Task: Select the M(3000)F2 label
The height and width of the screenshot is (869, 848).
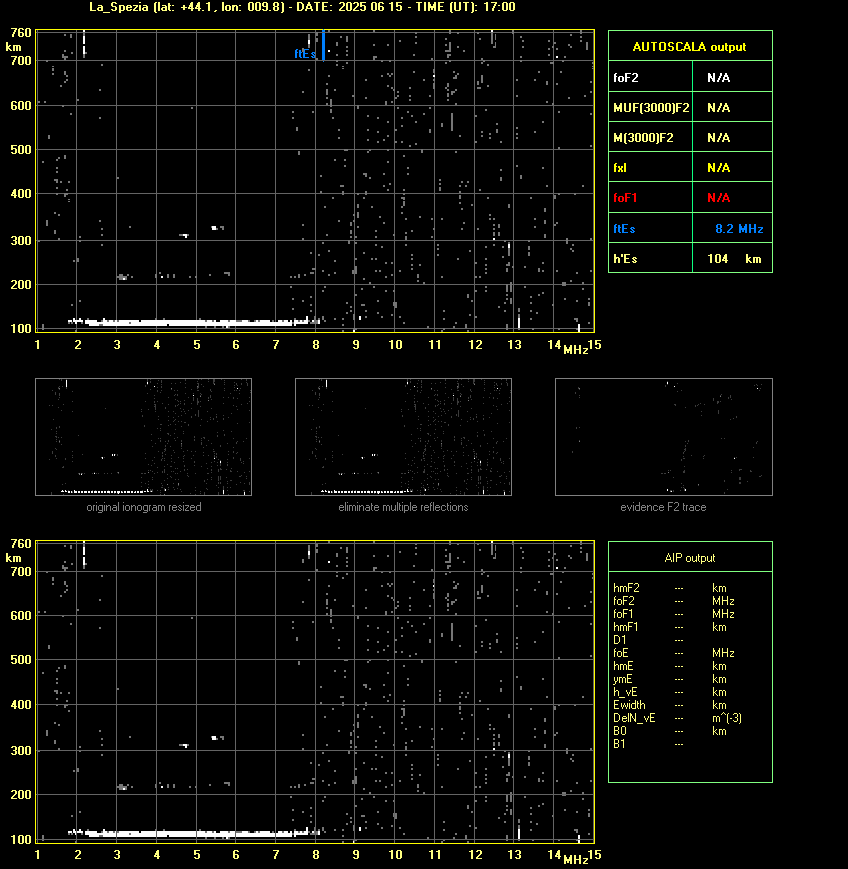Action: (x=643, y=137)
